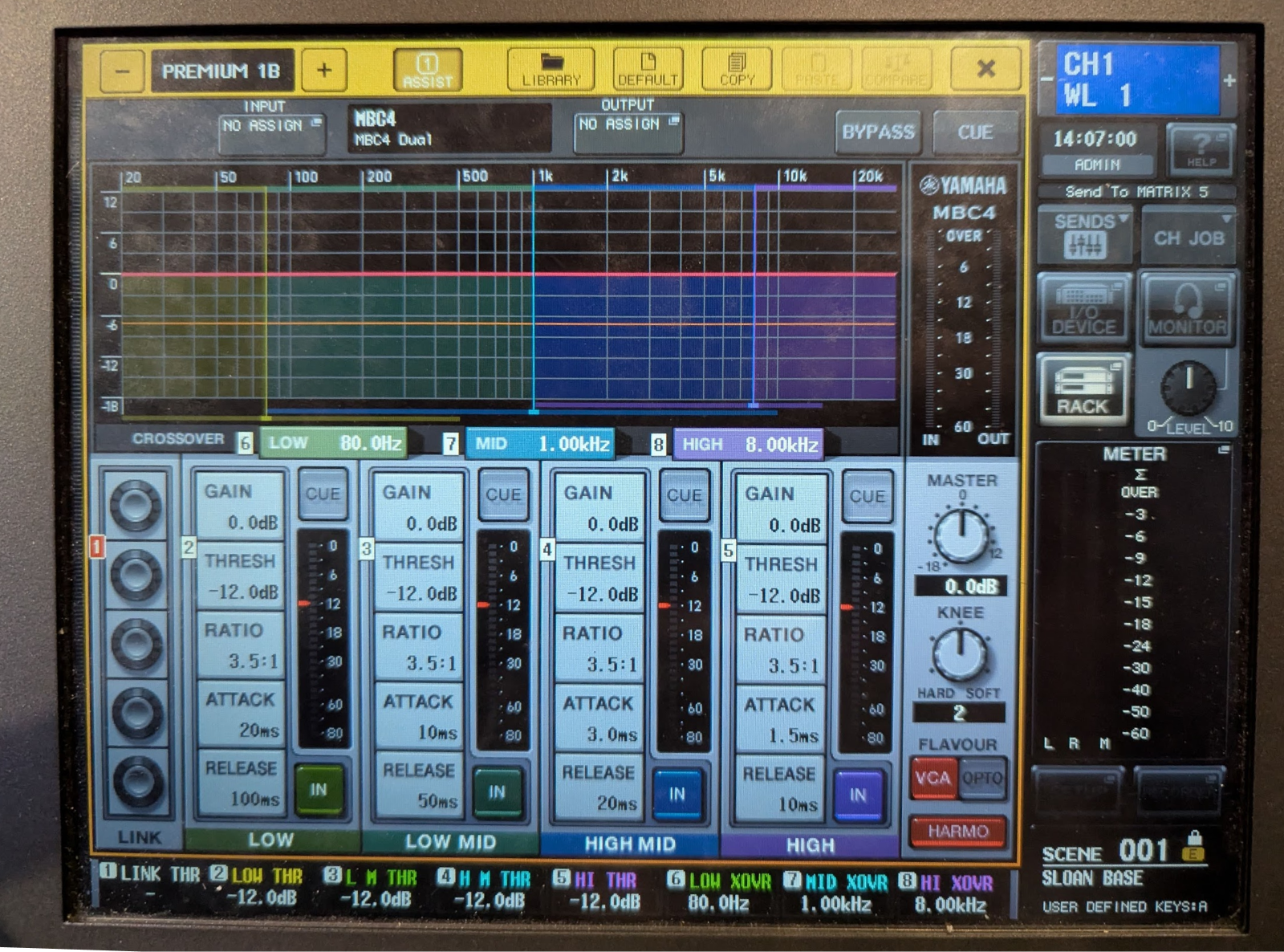The image size is (1284, 952).
Task: Select the Low band Gain field
Action: click(240, 505)
